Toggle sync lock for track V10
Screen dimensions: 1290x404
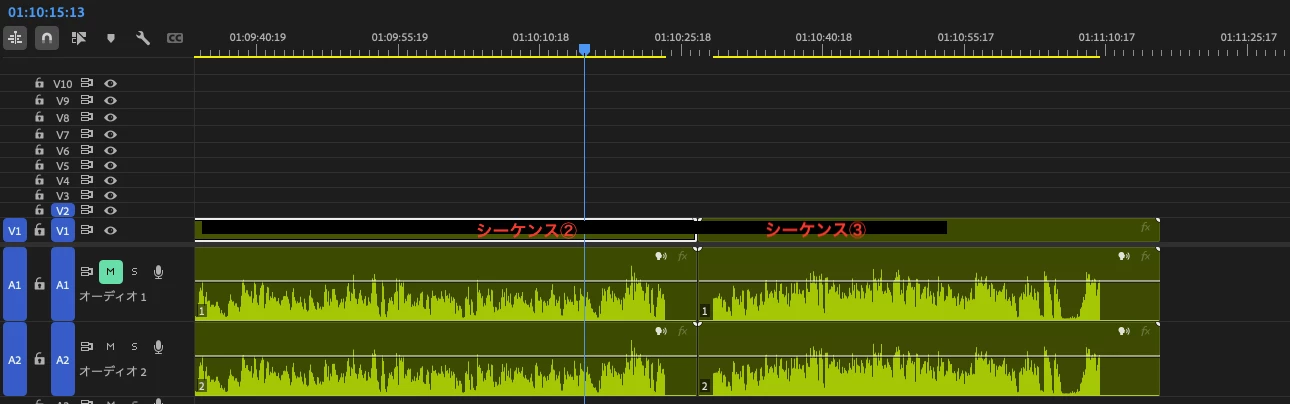87,84
